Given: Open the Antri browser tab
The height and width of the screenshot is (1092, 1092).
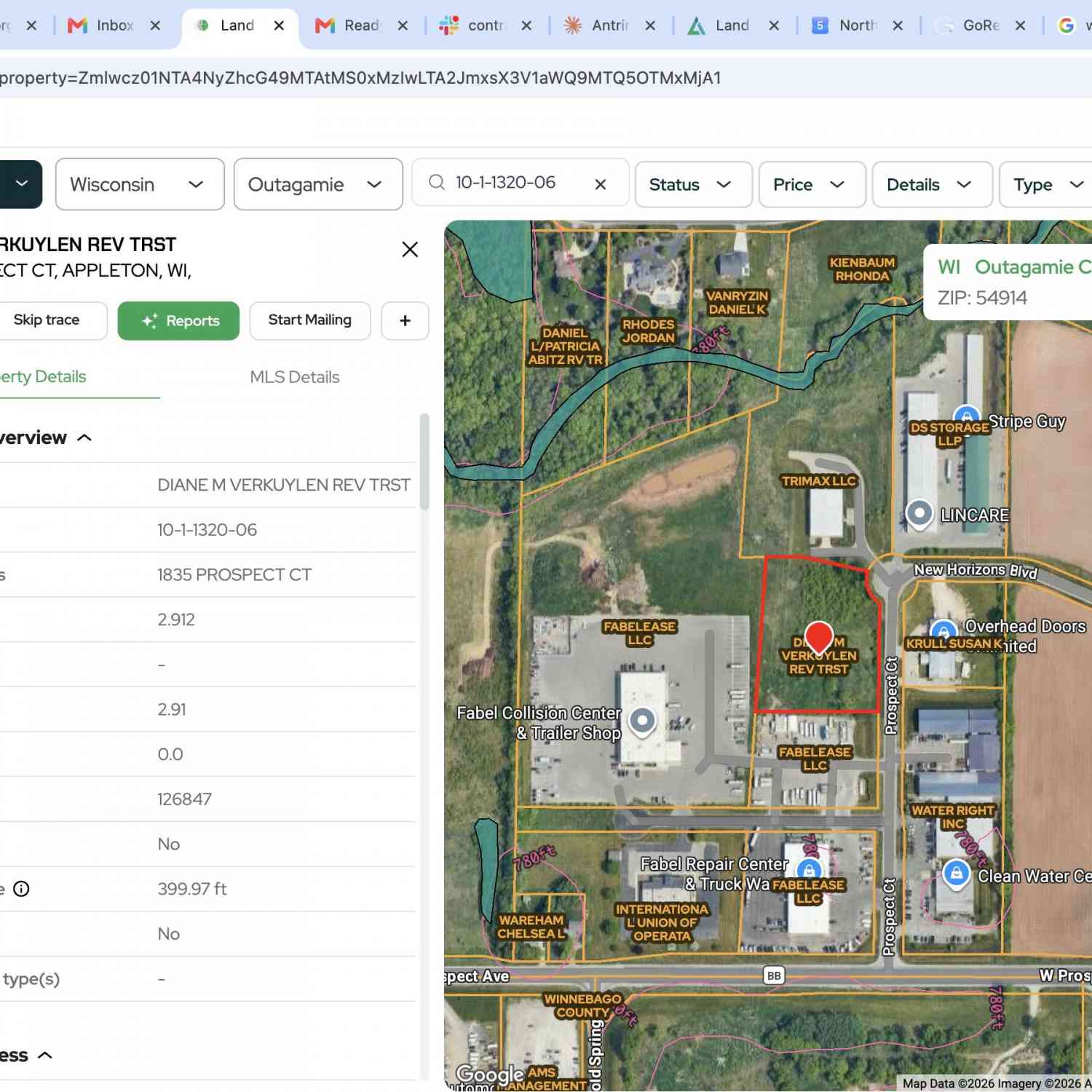Looking at the screenshot, I should (608, 25).
